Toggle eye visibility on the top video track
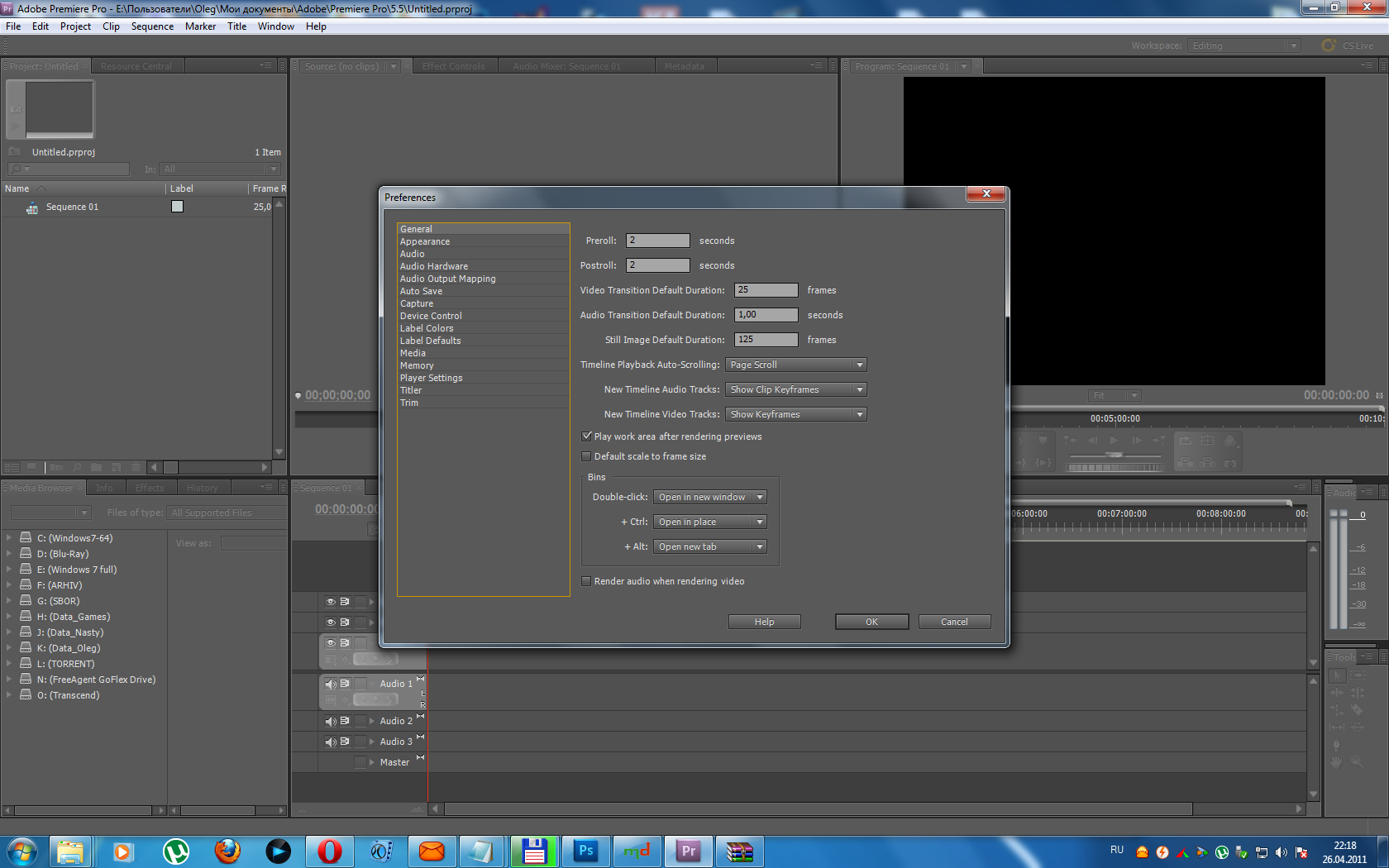 [331, 602]
